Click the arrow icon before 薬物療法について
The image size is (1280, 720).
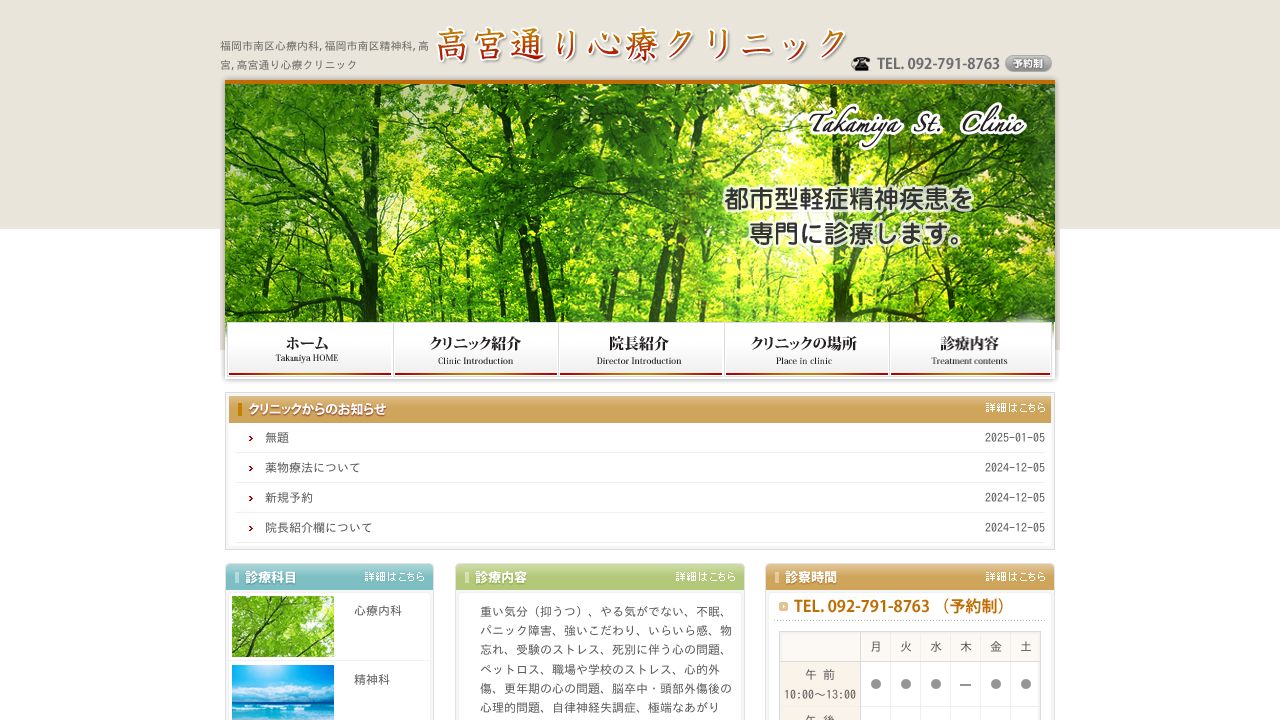tap(251, 468)
